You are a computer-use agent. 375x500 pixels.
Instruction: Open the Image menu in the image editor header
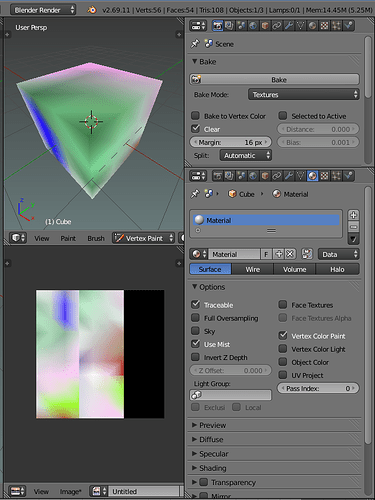[x=70, y=491]
